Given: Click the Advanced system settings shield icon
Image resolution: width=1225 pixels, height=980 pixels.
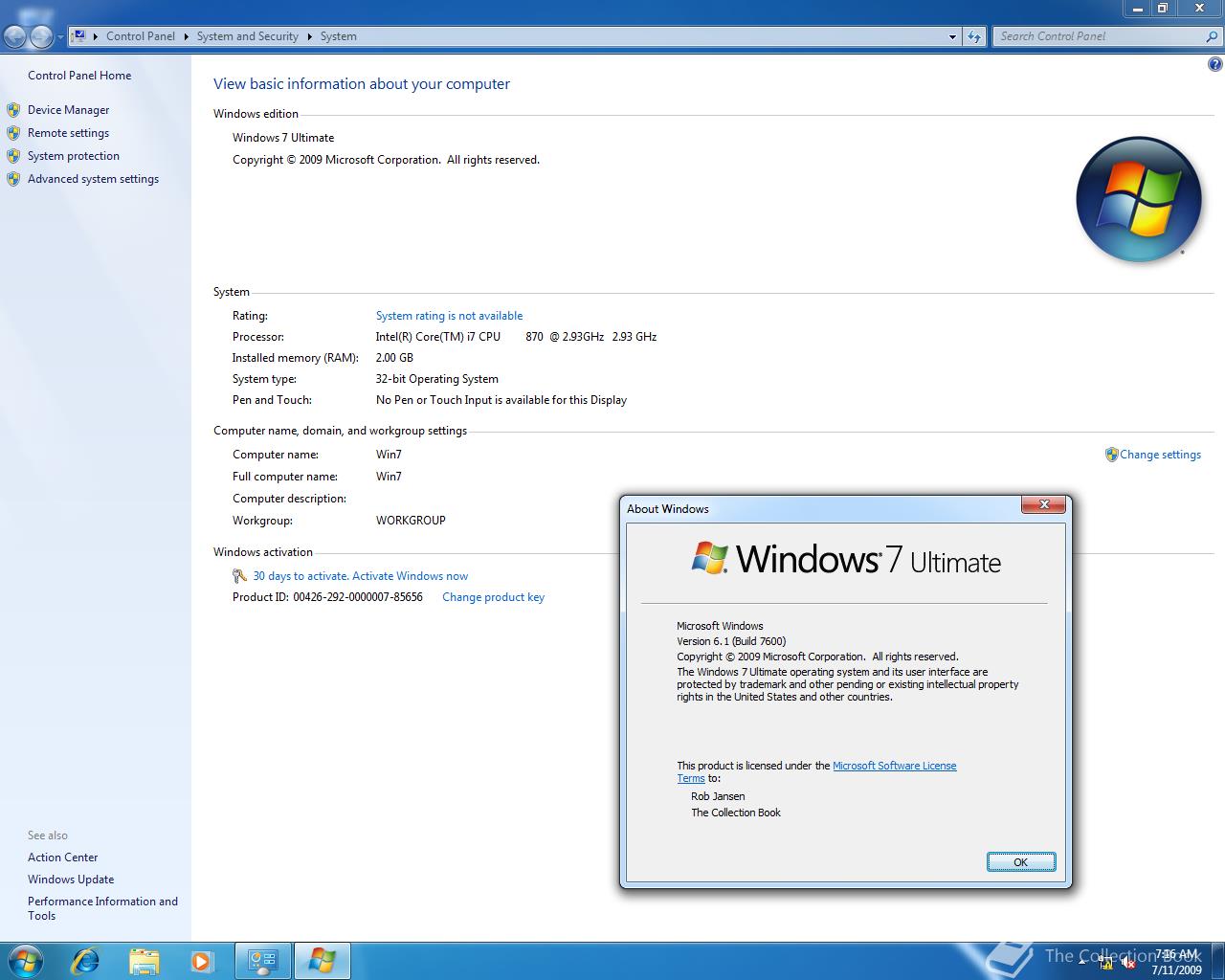Looking at the screenshot, I should tap(13, 179).
